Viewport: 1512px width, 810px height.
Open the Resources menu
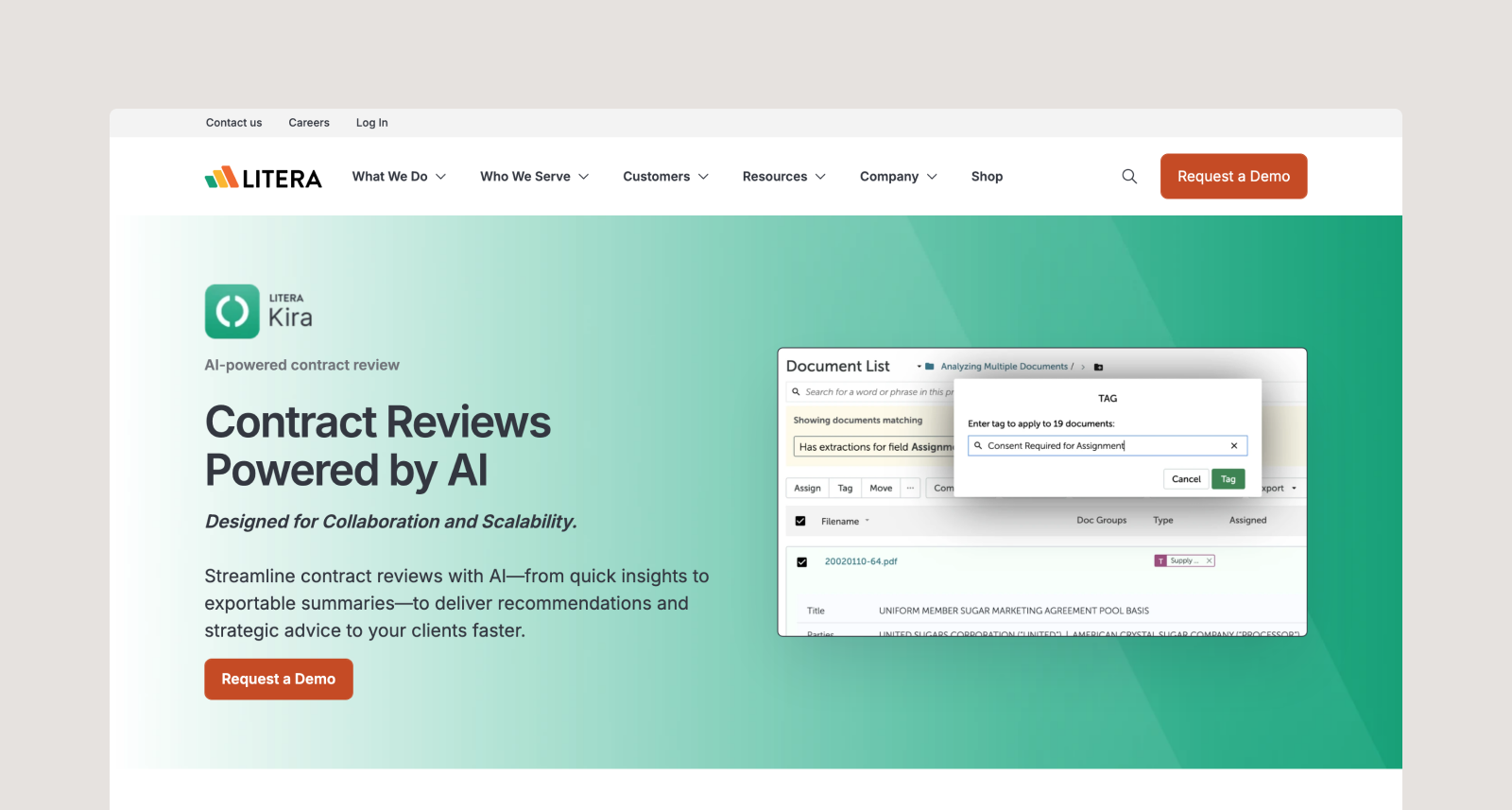784,177
